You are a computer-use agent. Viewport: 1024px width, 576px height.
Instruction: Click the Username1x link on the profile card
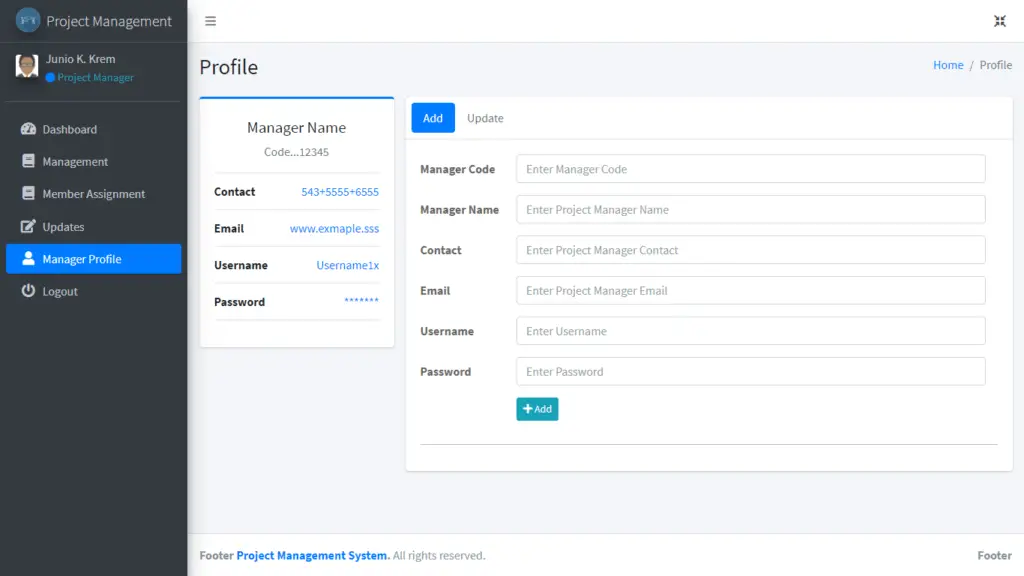click(x=346, y=265)
